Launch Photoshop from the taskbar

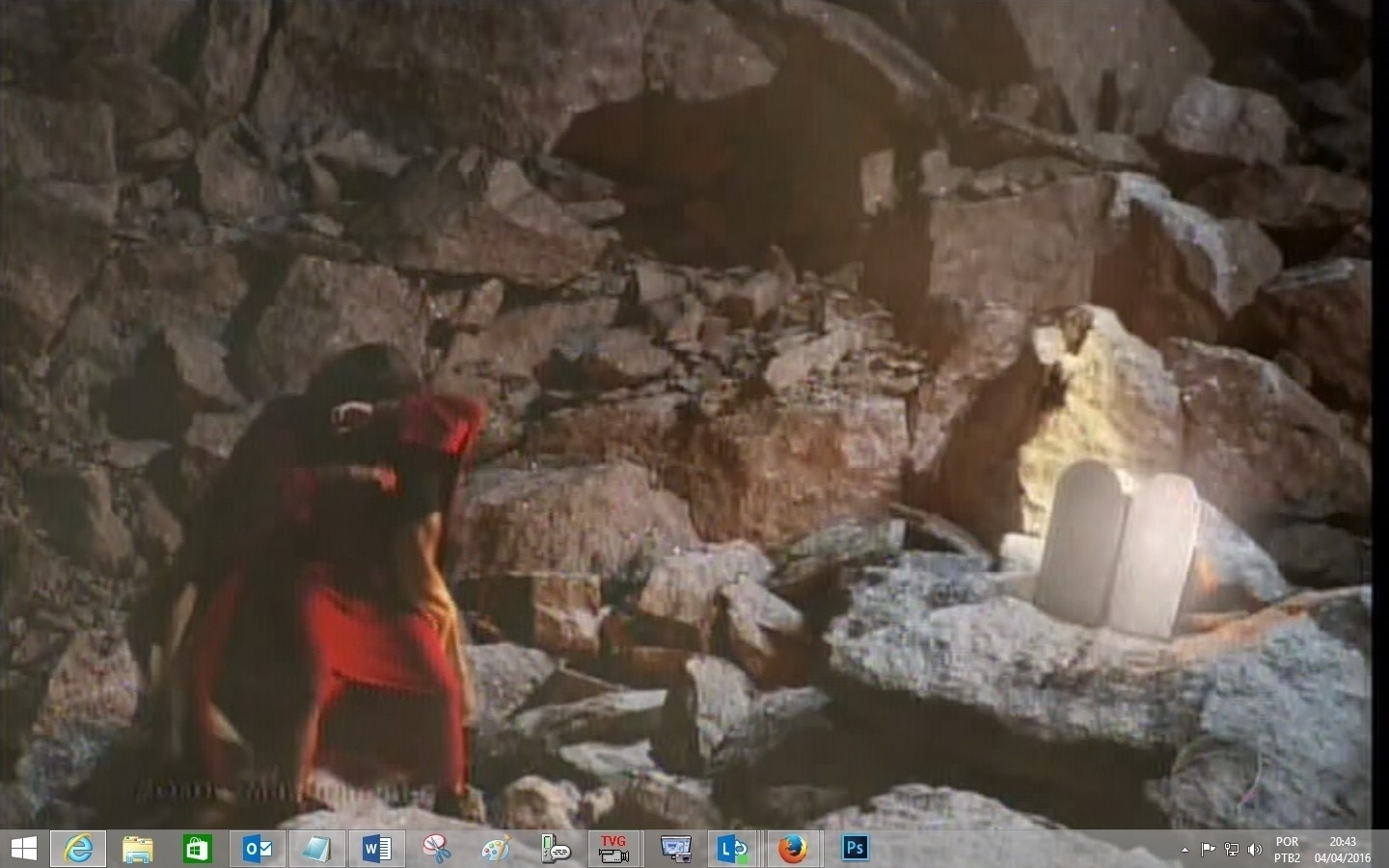pos(855,849)
